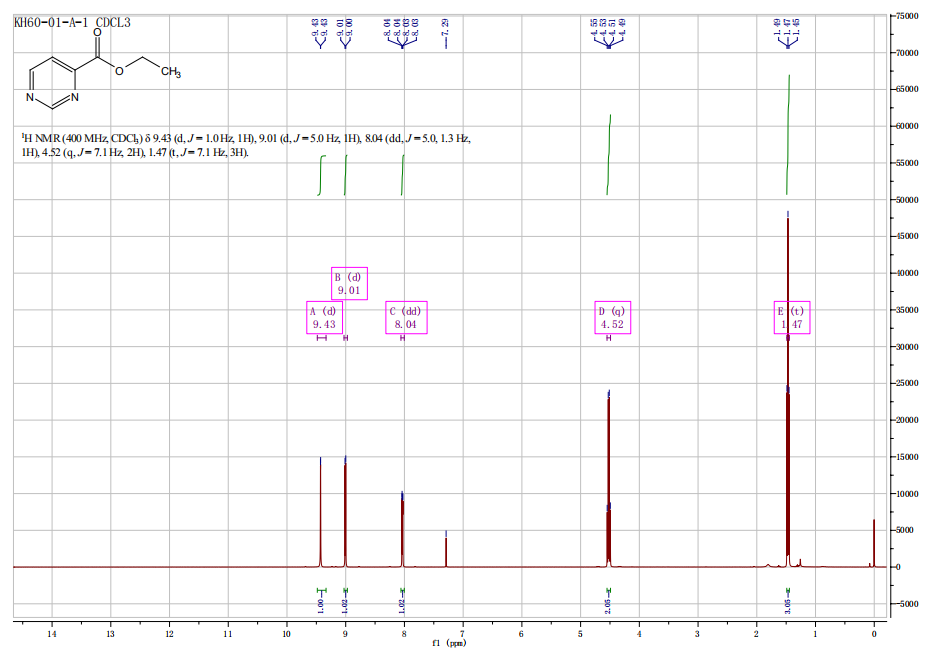Select the spectrum title KH60-01-A-1 CDCL3
This screenshot has height=656, width=941.
point(72,22)
